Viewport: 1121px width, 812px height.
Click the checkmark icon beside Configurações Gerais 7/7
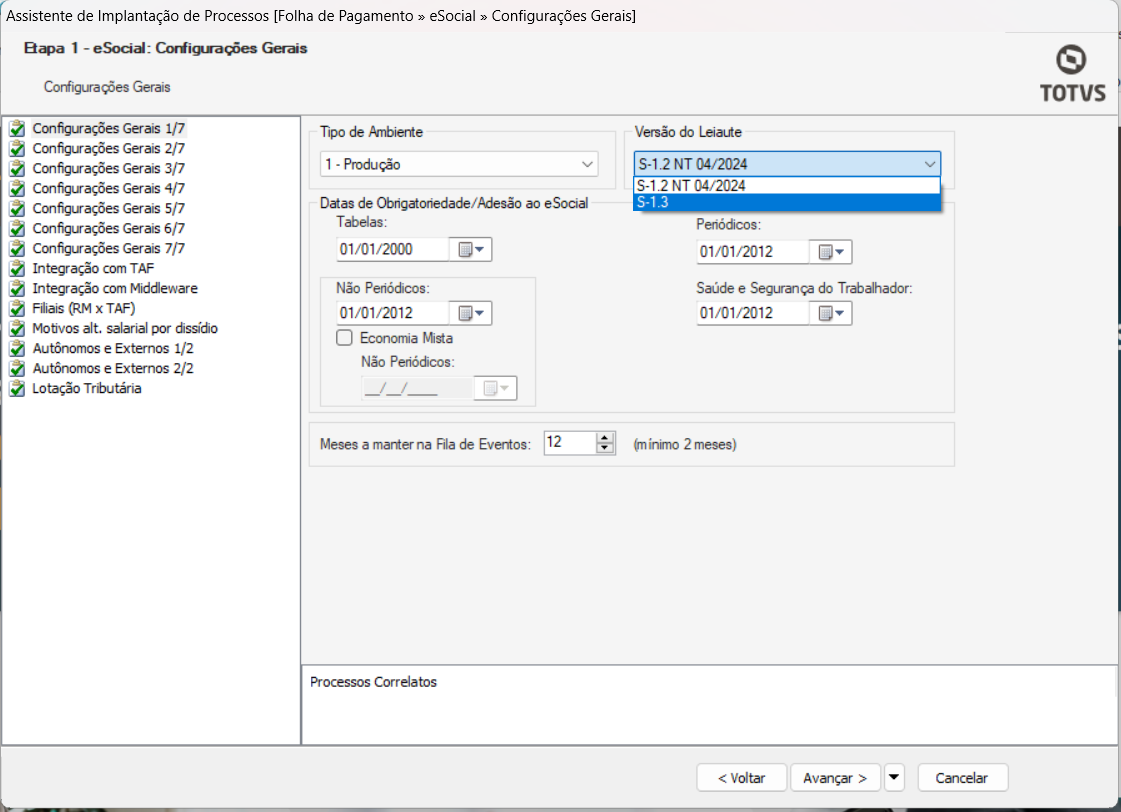(x=17, y=249)
